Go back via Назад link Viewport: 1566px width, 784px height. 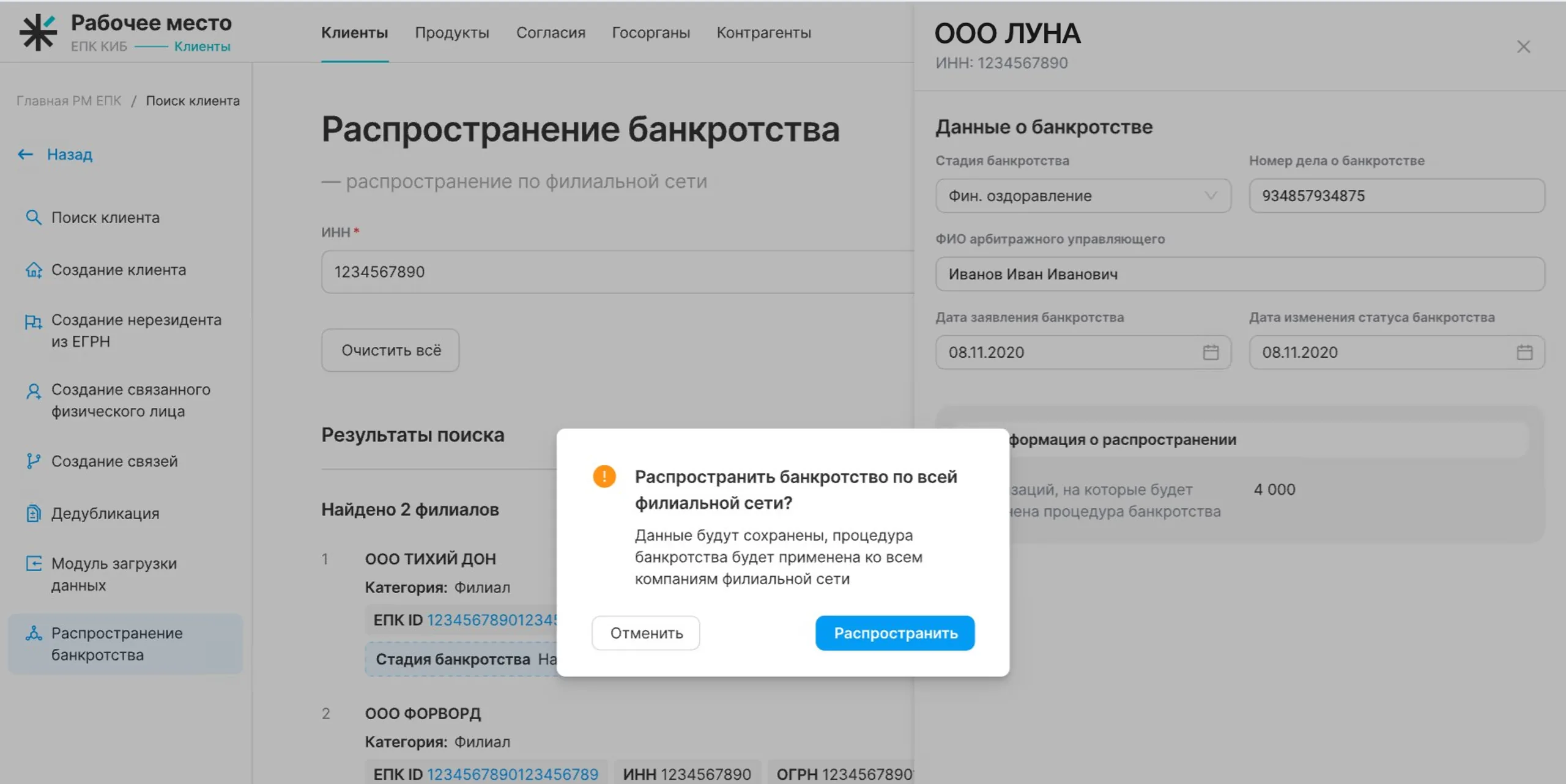pos(70,154)
